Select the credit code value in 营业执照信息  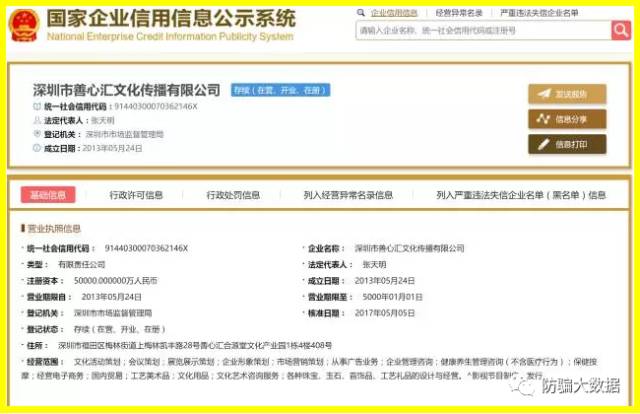tap(146, 248)
